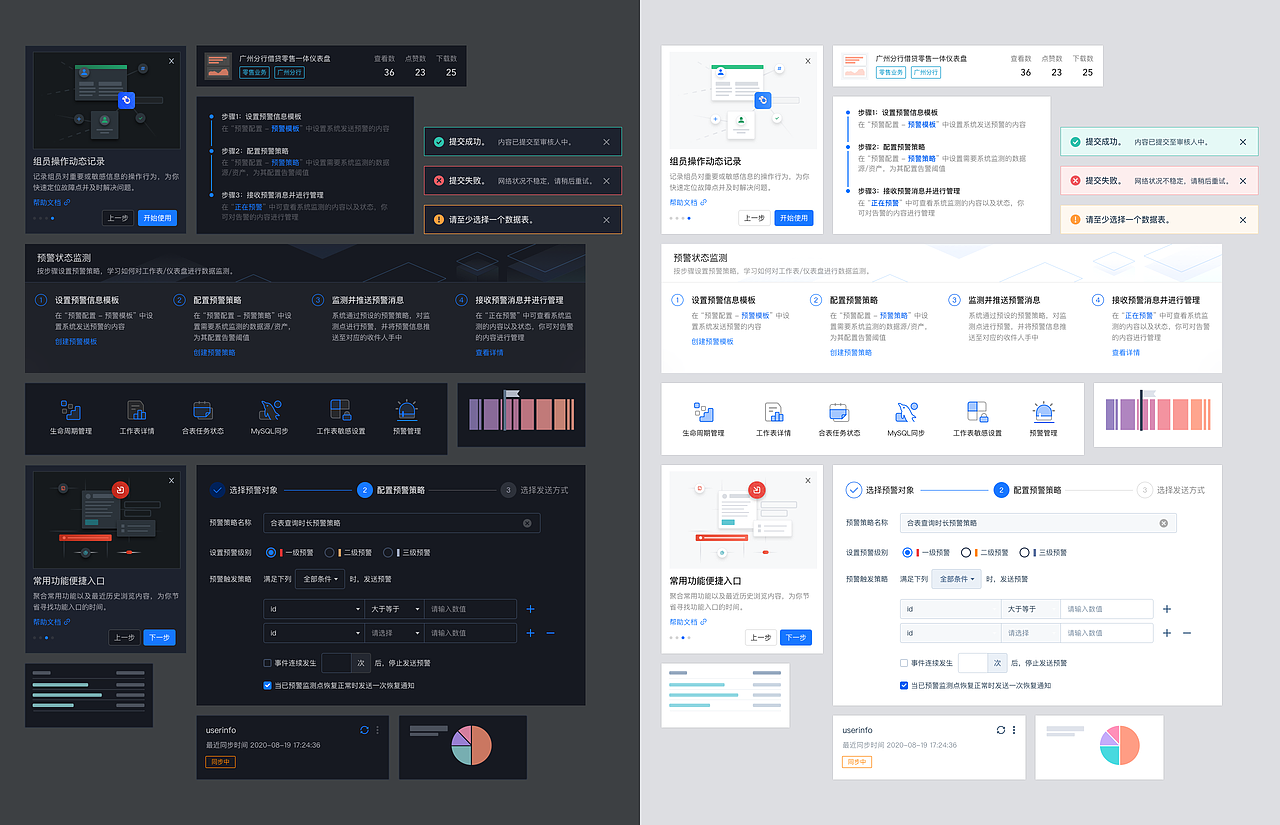Image resolution: width=1280 pixels, height=825 pixels.
Task: Refresh the light theme userinfo card
Action: (x=1001, y=730)
